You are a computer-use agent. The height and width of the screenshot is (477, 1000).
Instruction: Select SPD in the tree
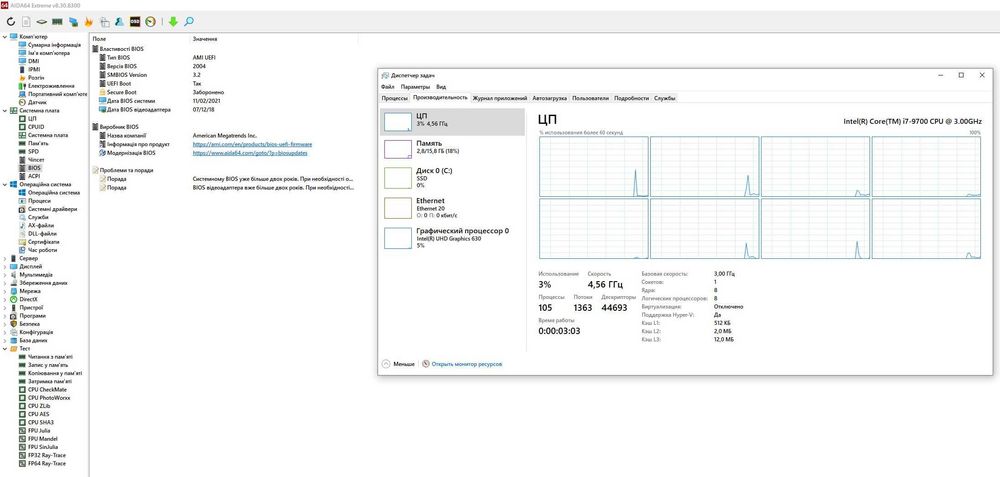pos(33,152)
